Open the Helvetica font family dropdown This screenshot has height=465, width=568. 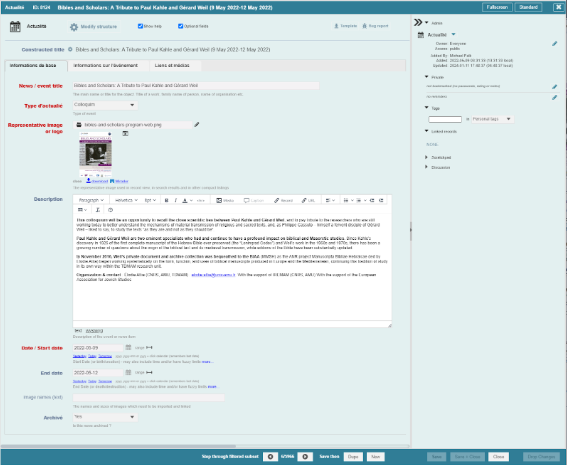[x=126, y=200]
